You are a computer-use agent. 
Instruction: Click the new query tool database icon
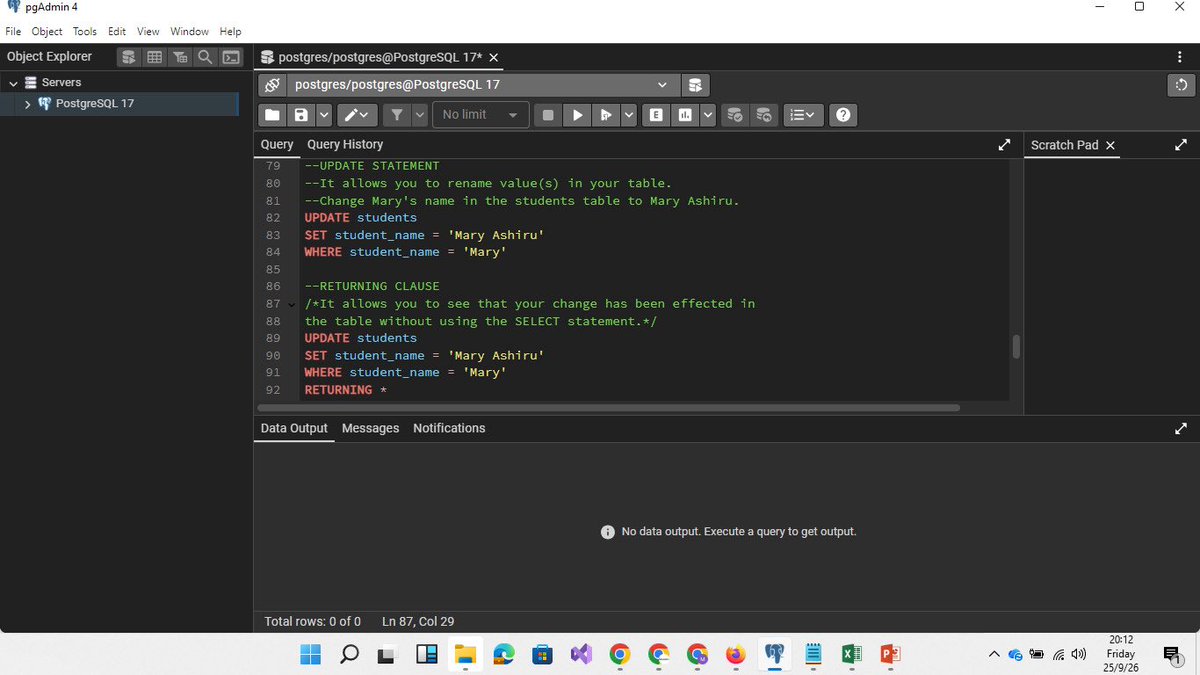pos(697,85)
